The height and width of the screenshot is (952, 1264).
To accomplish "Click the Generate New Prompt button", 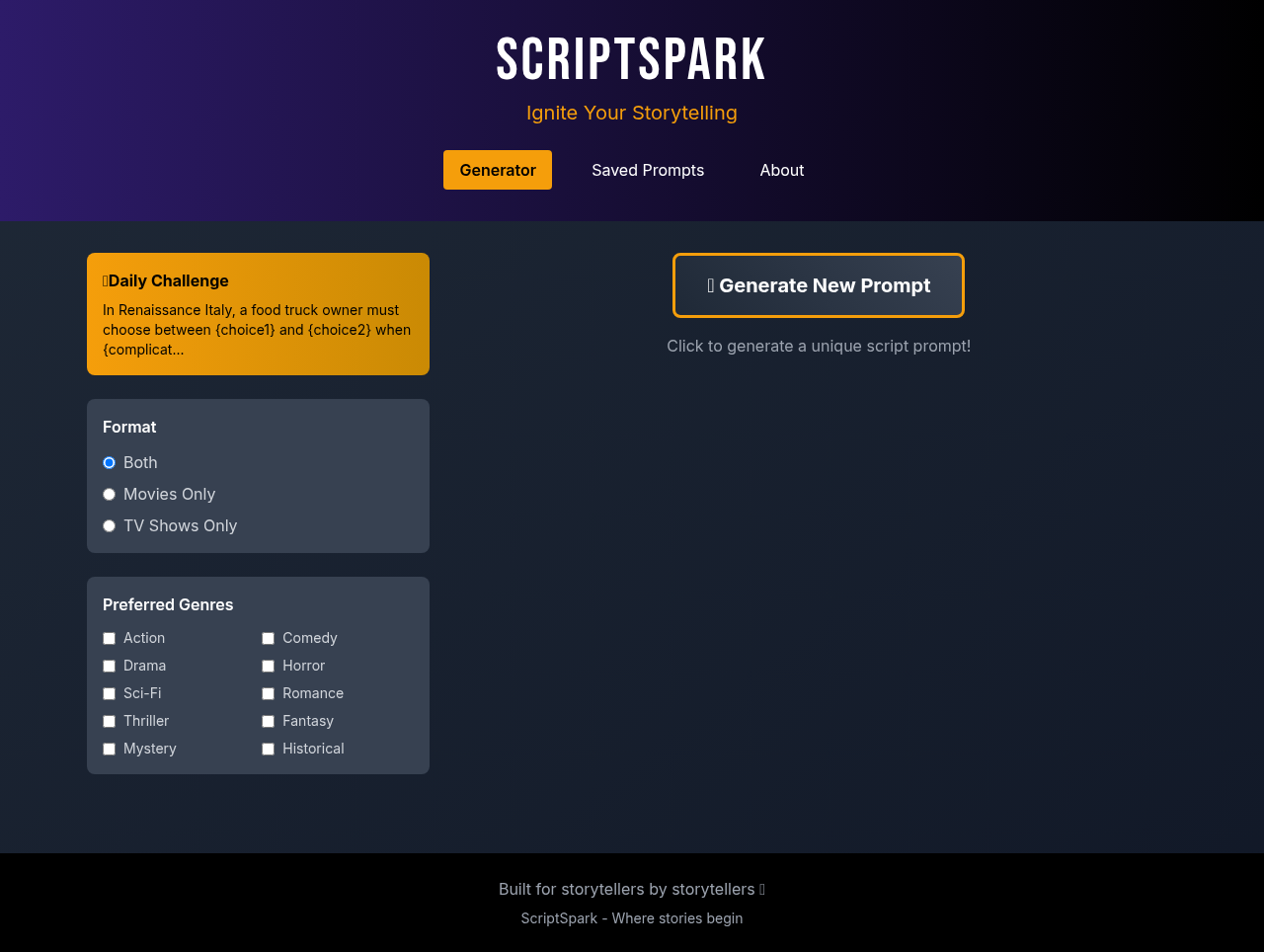I will 819,284.
